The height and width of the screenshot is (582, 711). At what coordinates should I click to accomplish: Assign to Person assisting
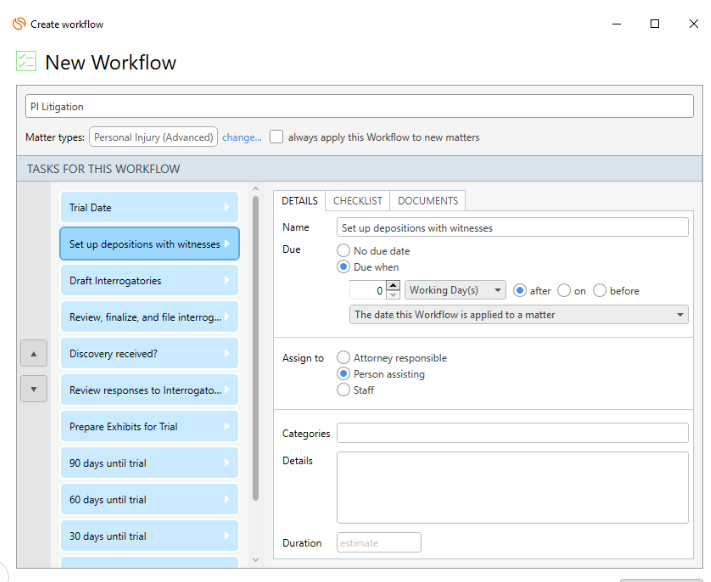(x=343, y=374)
